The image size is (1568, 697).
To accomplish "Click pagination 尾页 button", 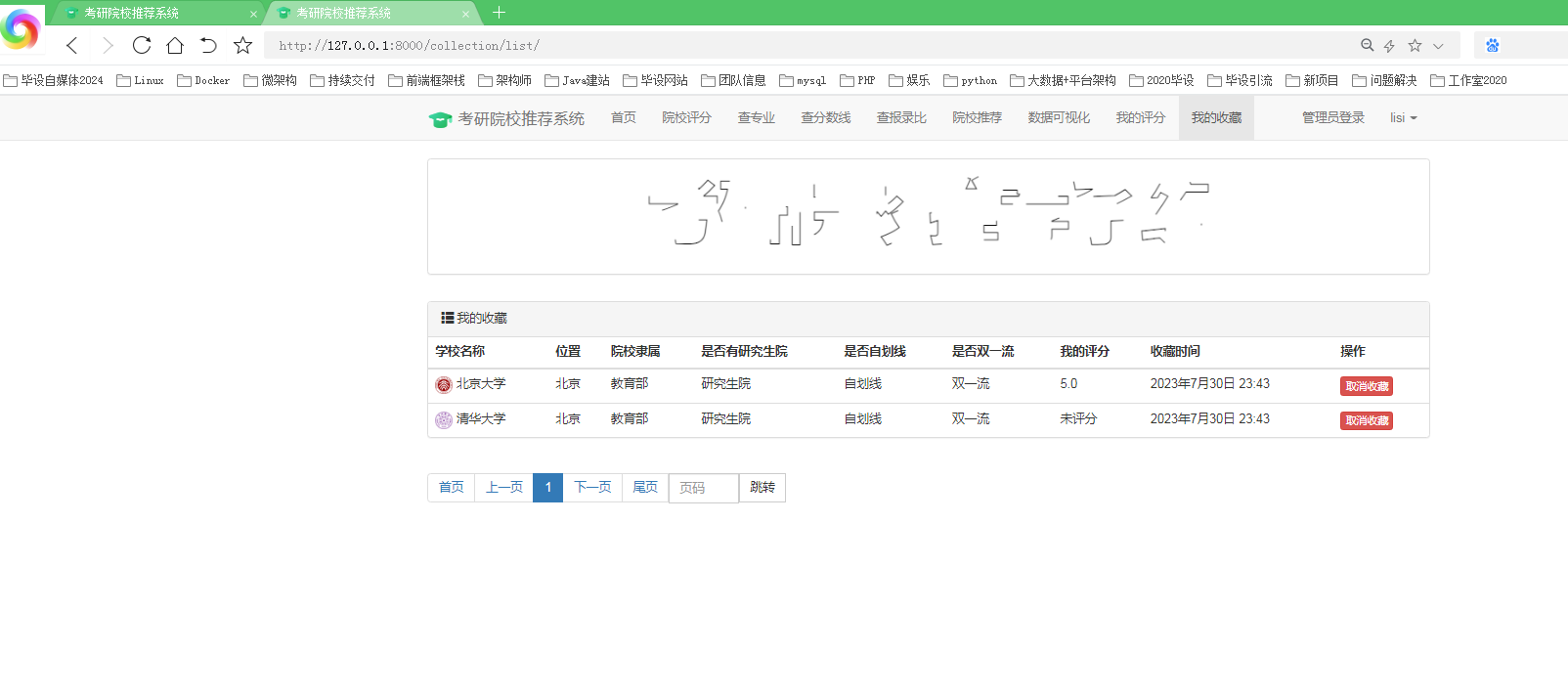I will point(645,488).
